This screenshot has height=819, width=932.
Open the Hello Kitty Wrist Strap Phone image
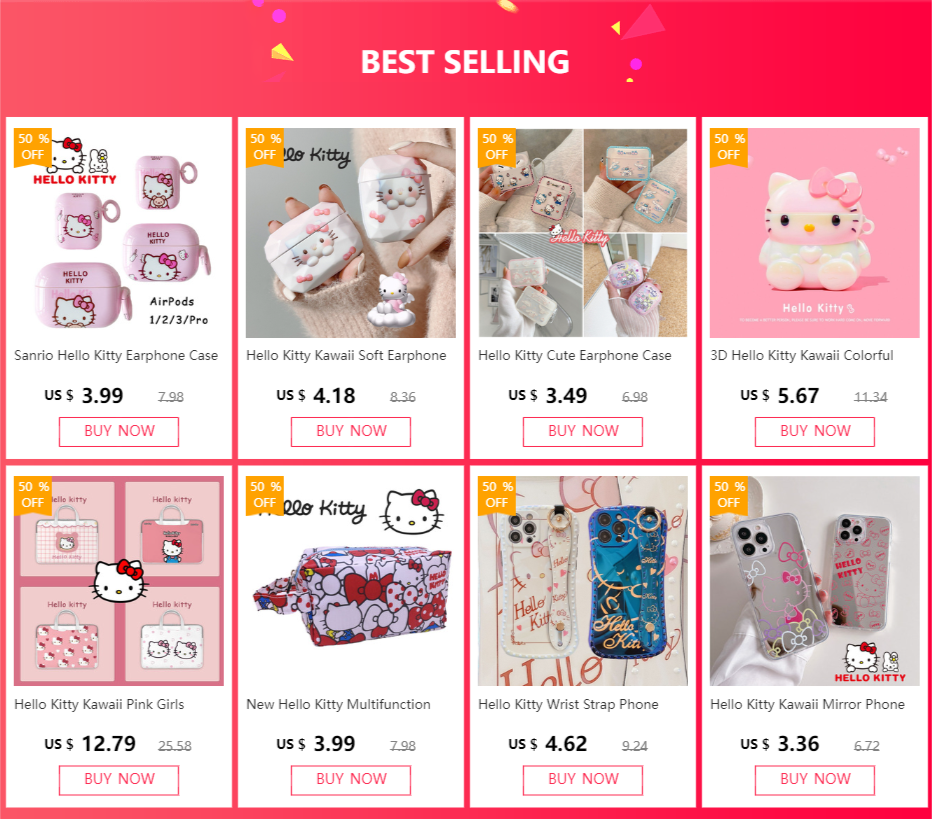point(582,581)
